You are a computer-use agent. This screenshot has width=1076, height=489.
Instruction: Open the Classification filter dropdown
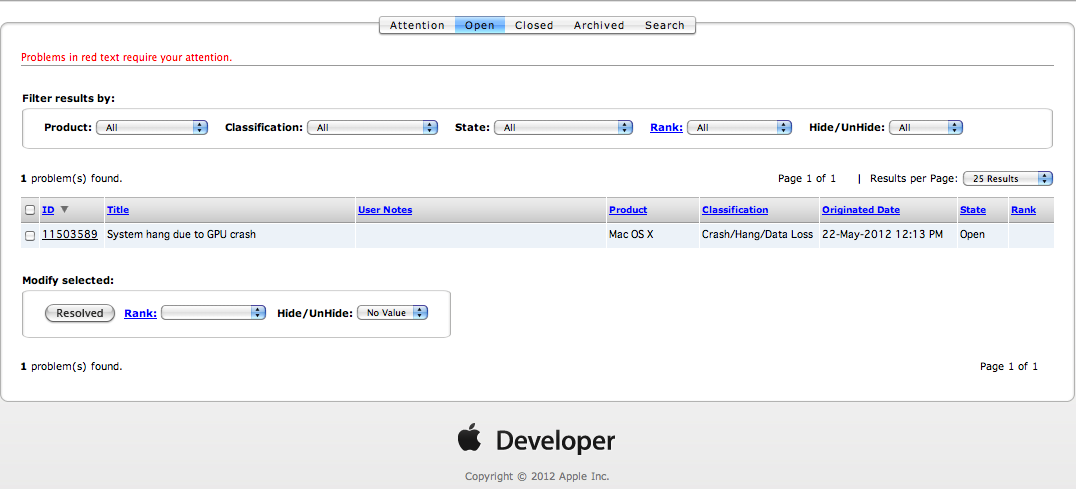click(372, 128)
